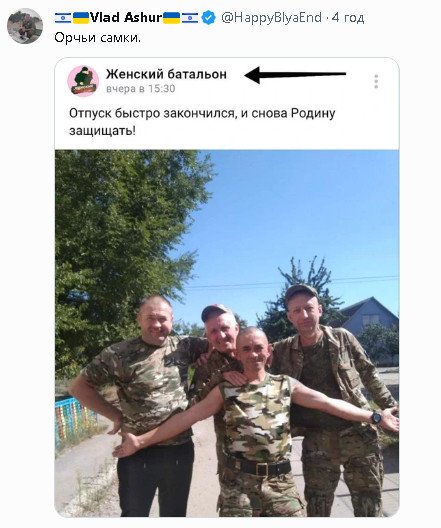Click the Vlad Ashur display name
The image size is (441, 528).
126,18
